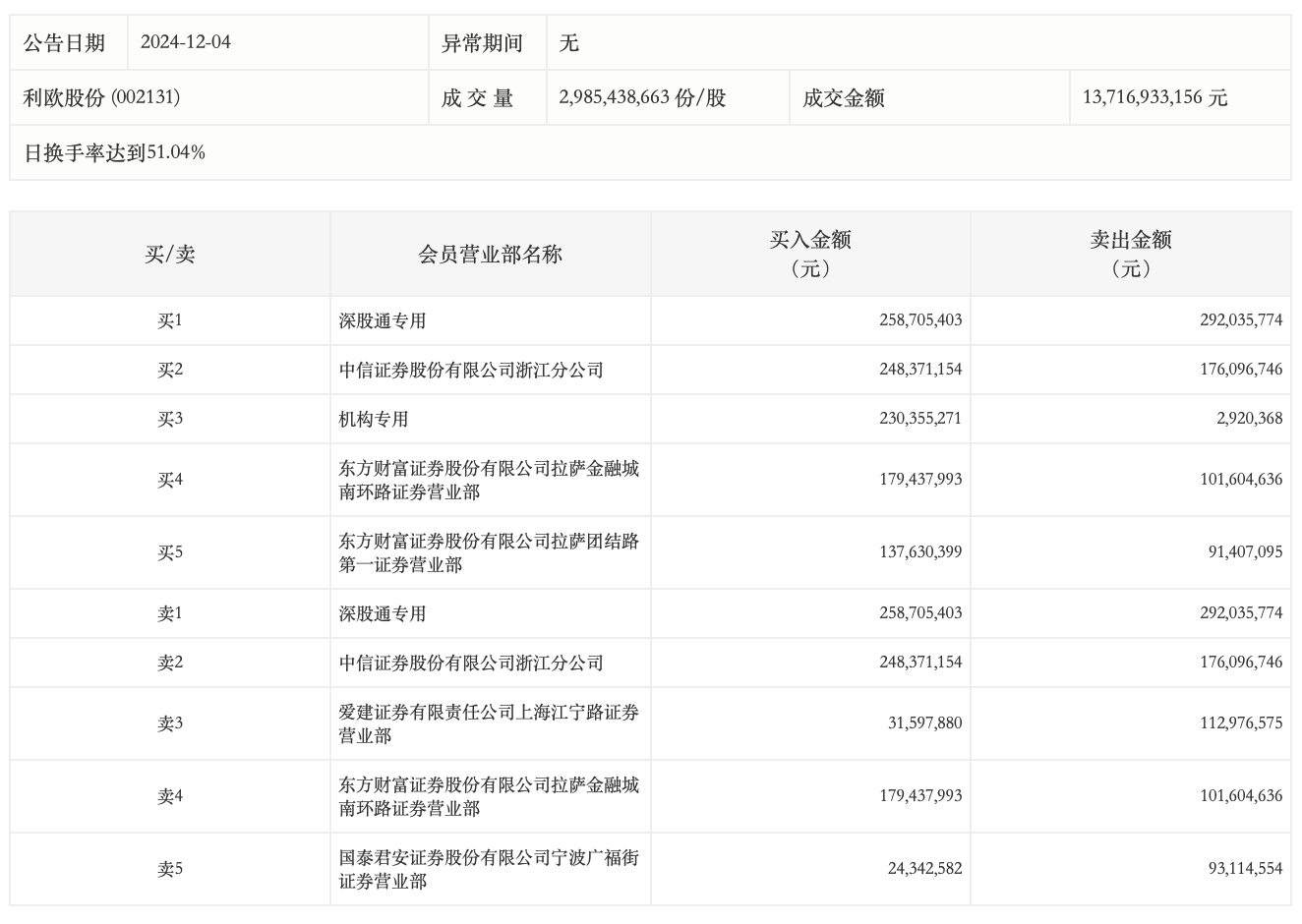Click the 卖4 row label
This screenshot has width=1302, height=924.
(170, 796)
